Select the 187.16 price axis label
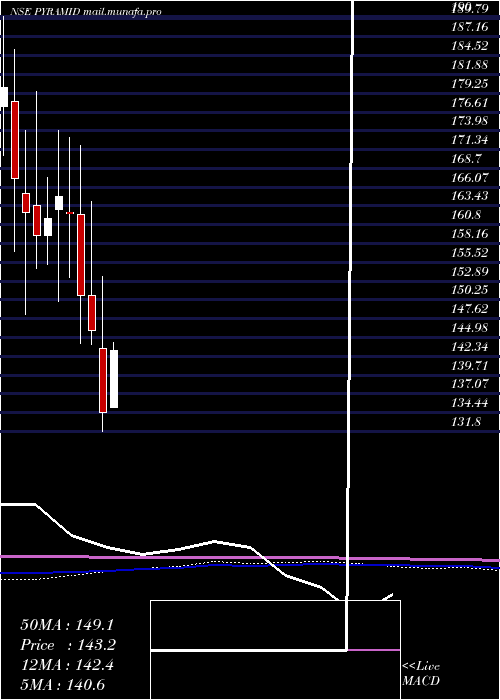 (470, 27)
